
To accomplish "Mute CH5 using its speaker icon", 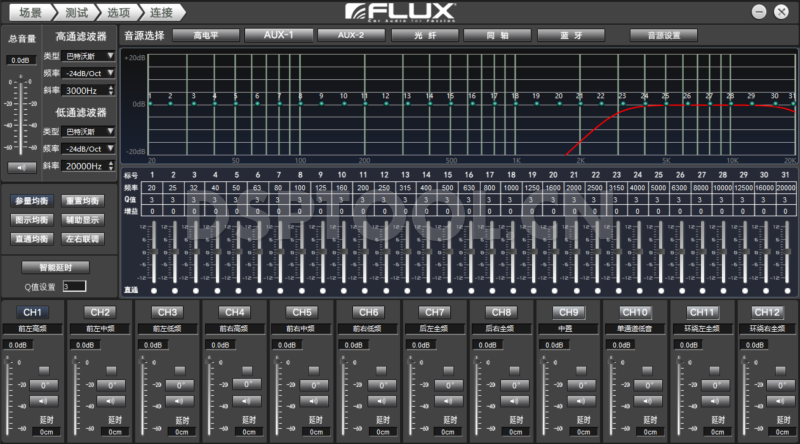I will [x=314, y=401].
